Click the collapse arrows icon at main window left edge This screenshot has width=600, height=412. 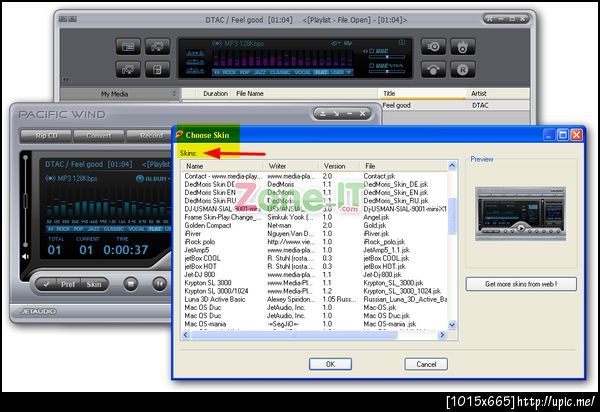click(x=66, y=80)
